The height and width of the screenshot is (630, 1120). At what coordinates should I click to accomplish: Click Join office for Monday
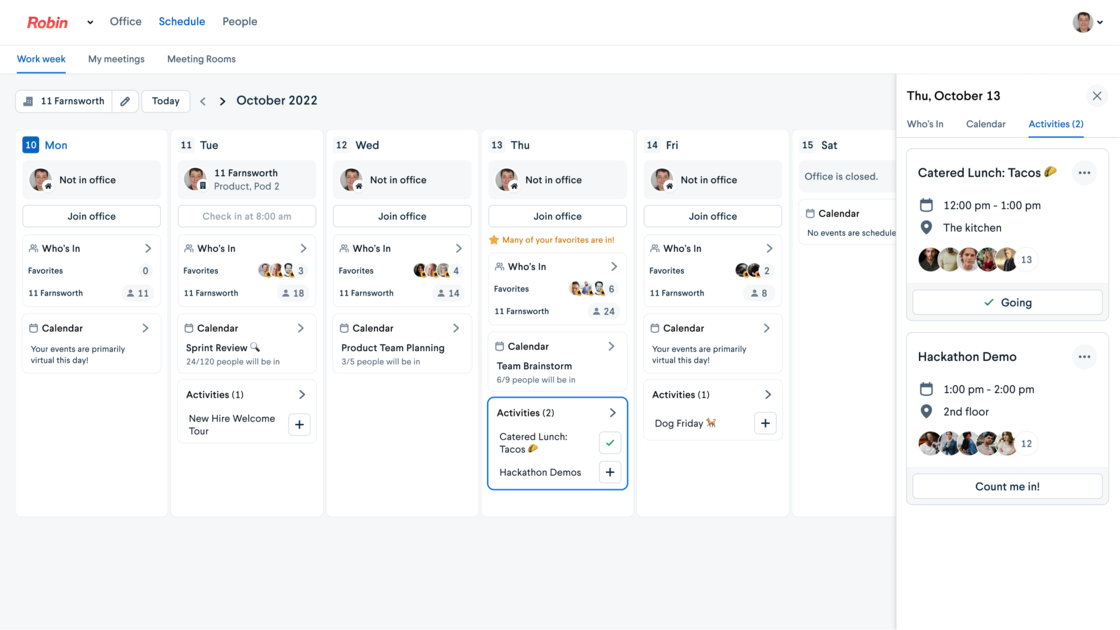tap(91, 216)
